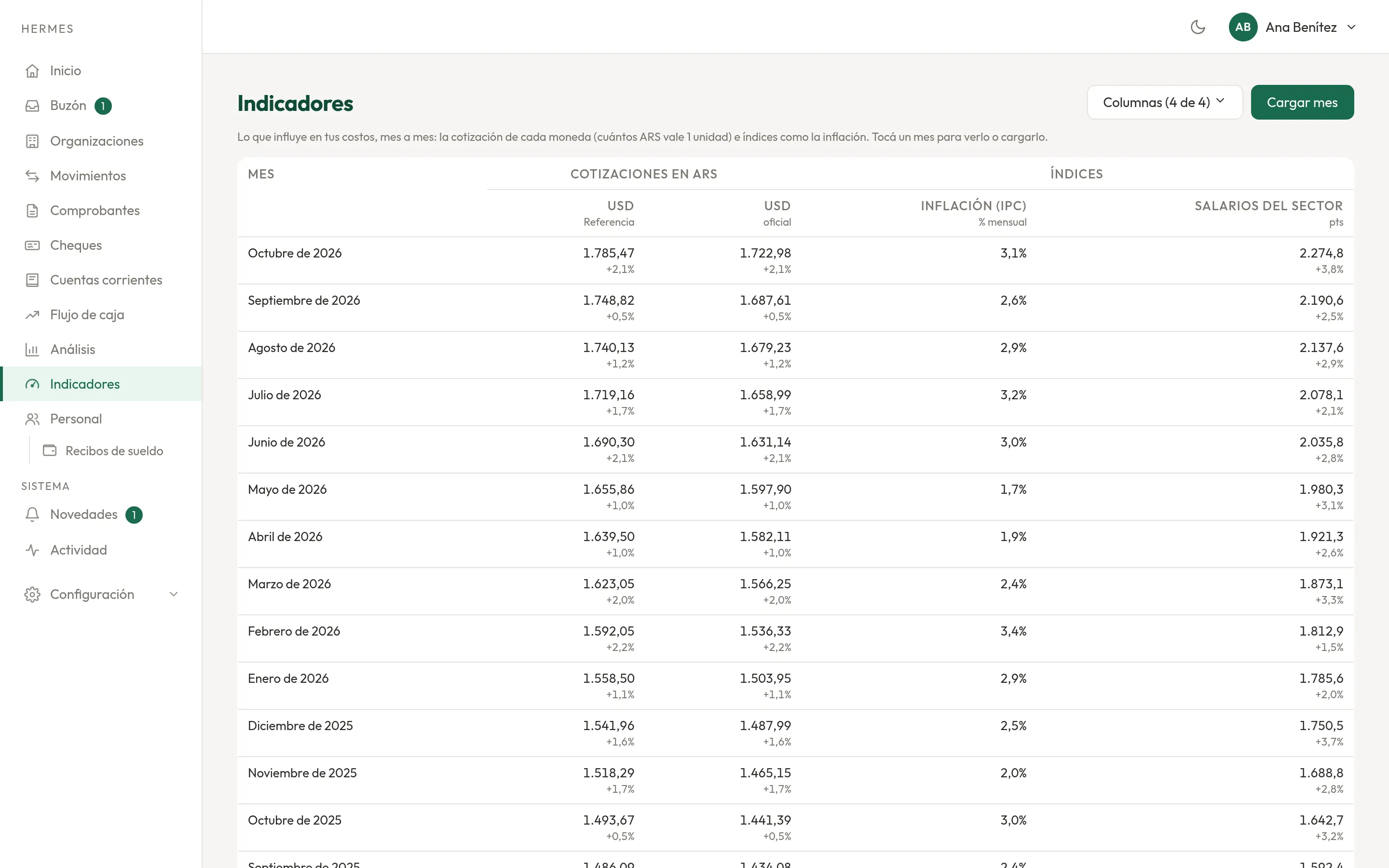This screenshot has height=868, width=1389.
Task: Open the Cheques menu item
Action: 101,245
